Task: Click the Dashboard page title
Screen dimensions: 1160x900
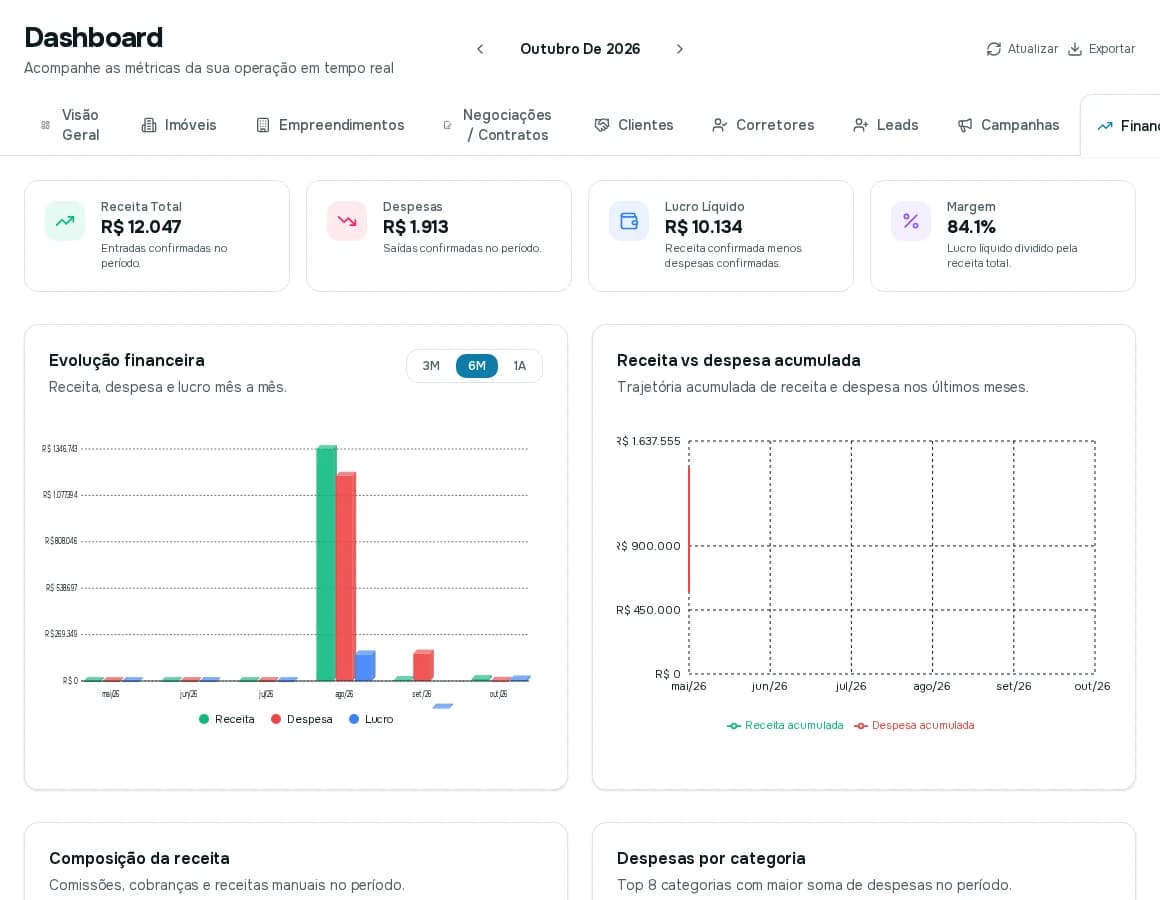Action: click(x=93, y=38)
